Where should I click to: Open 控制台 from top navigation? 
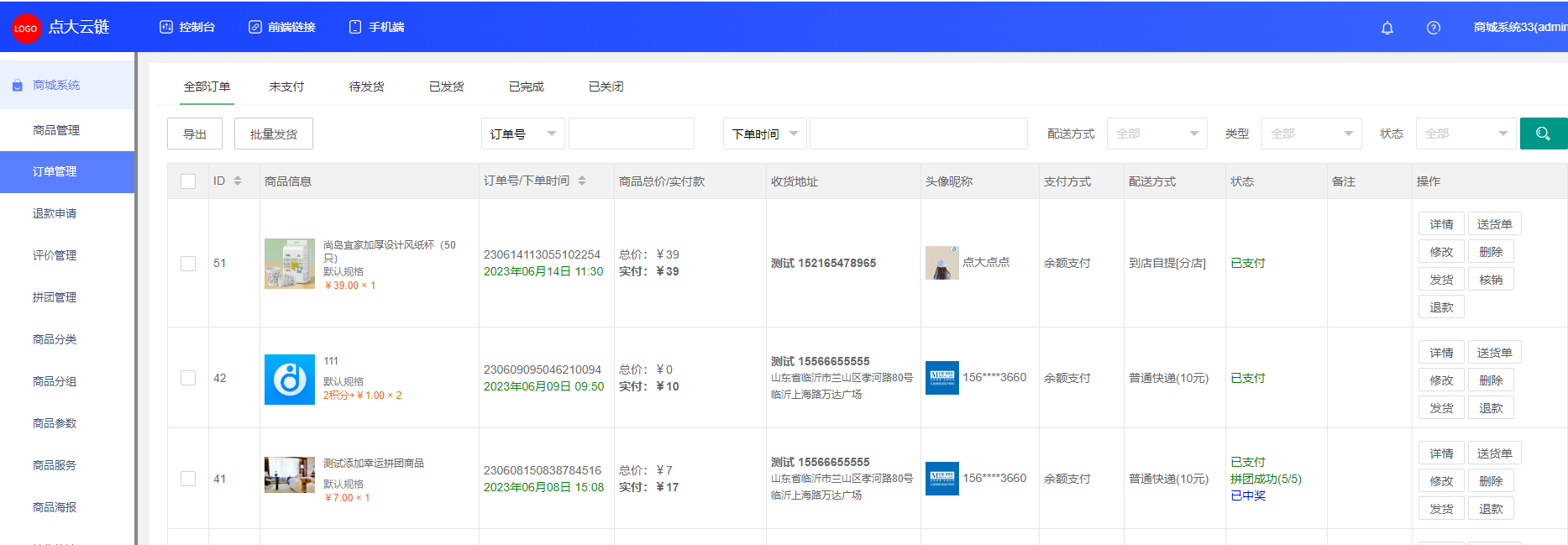tap(187, 27)
